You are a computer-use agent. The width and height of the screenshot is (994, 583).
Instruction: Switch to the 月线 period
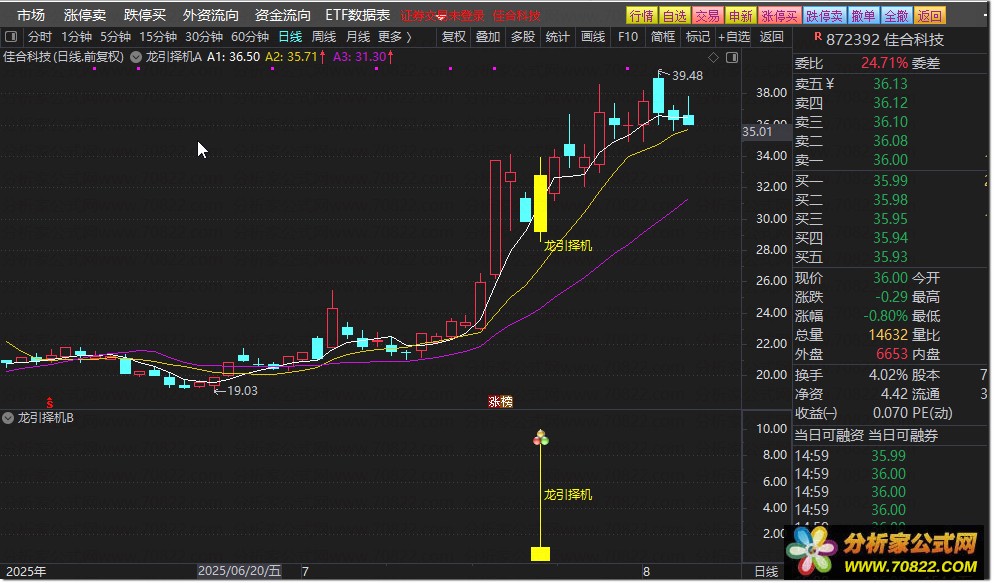358,37
